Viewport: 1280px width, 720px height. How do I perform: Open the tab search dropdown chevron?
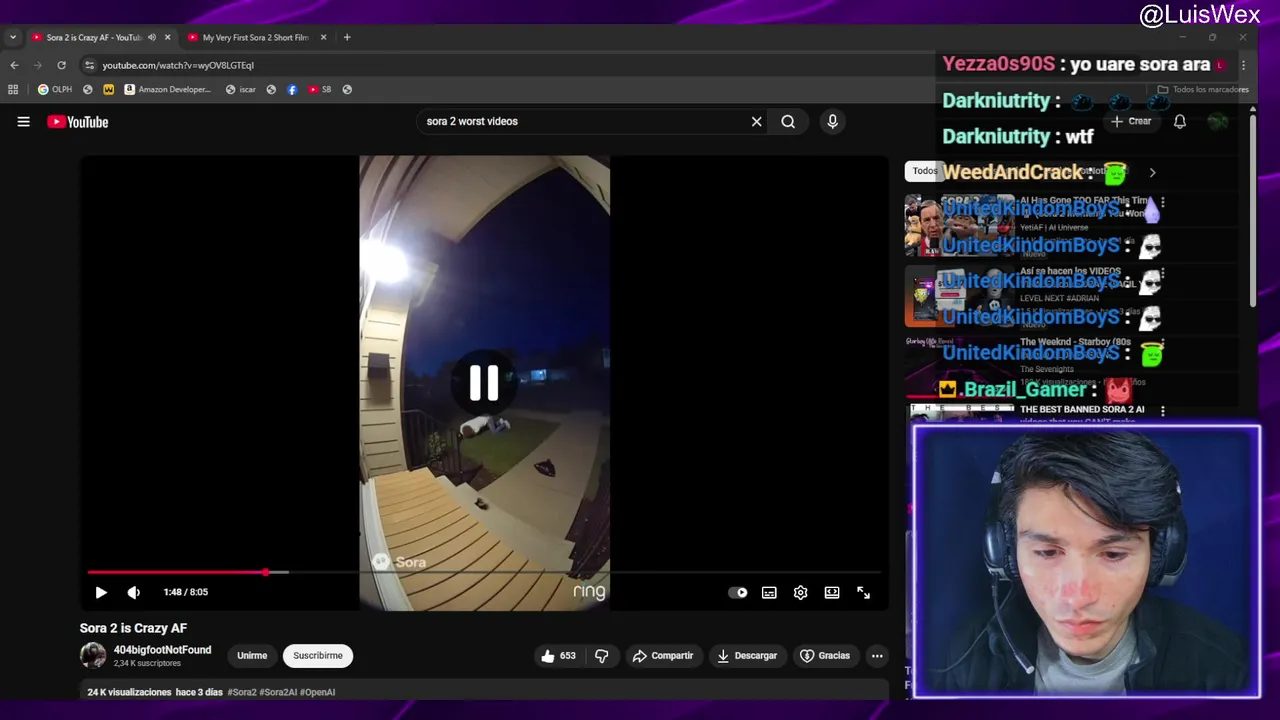[13, 37]
